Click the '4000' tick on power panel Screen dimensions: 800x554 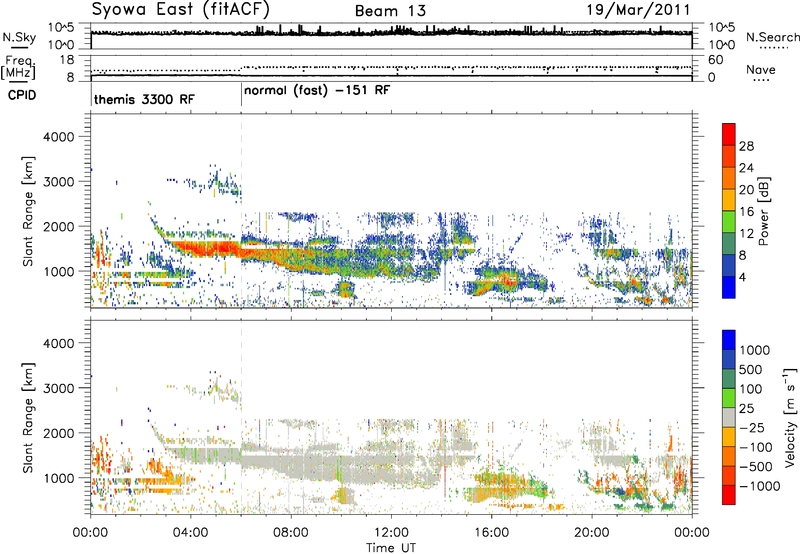[58, 137]
